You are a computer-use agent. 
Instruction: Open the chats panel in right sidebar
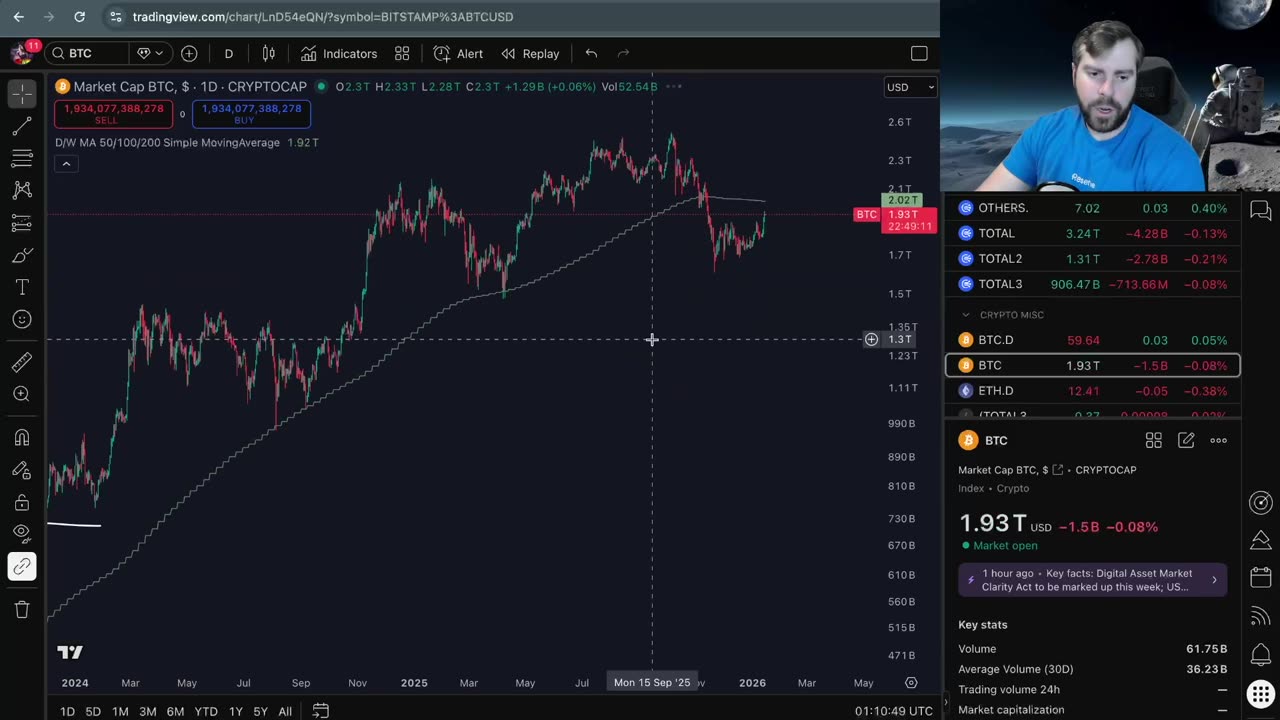[x=1261, y=210]
